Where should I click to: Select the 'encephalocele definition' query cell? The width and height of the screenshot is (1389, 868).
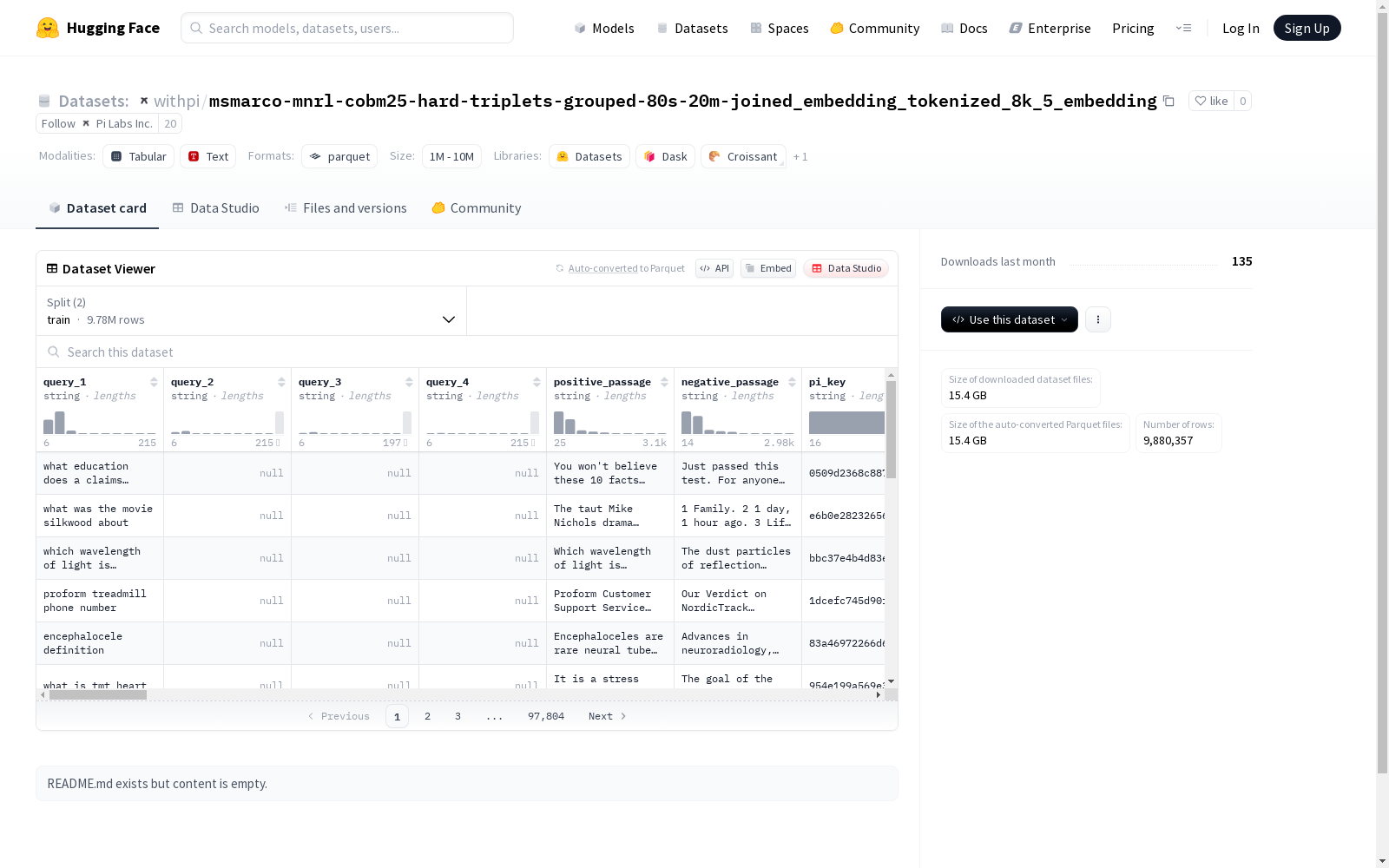100,643
